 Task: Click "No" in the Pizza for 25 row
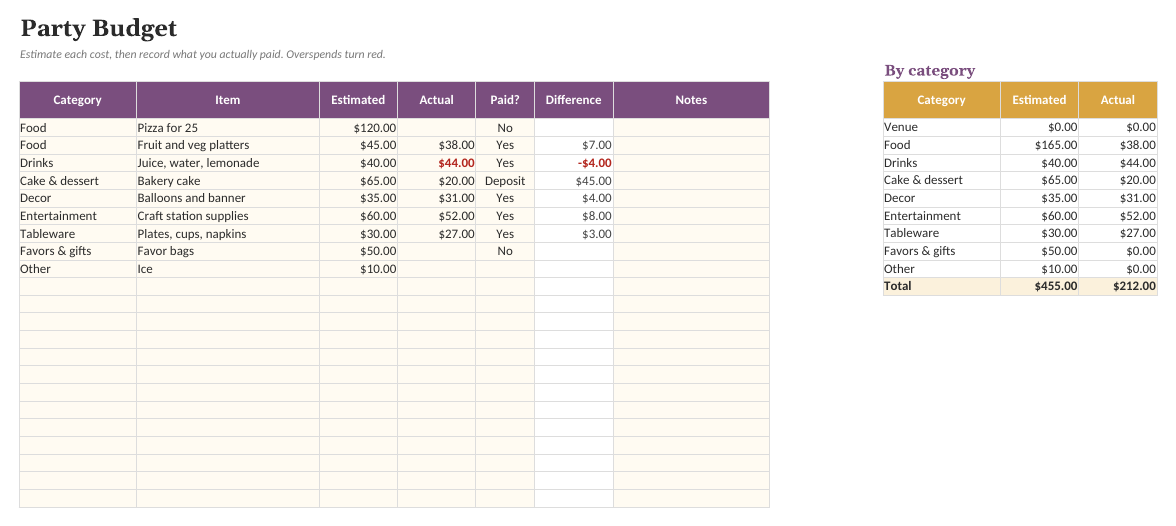(x=505, y=128)
